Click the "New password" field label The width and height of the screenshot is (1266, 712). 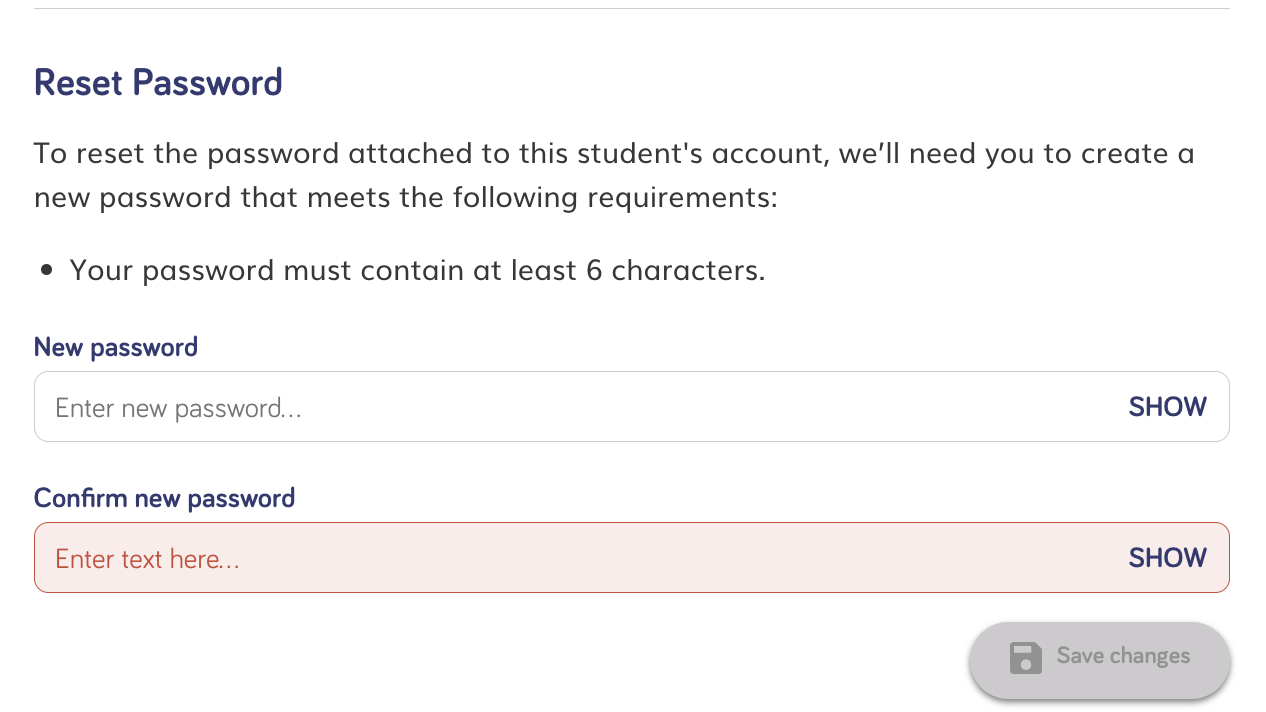pyautogui.click(x=116, y=347)
